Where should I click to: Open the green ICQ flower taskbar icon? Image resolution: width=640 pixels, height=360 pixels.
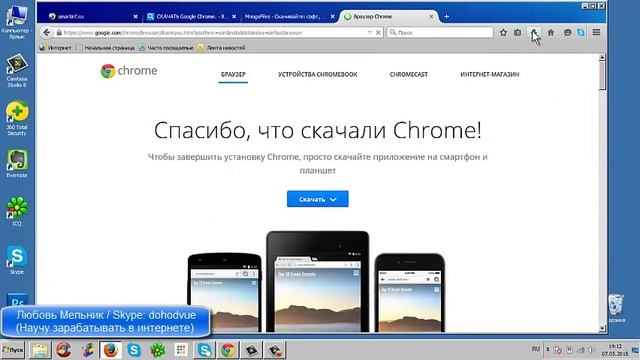tap(158, 350)
